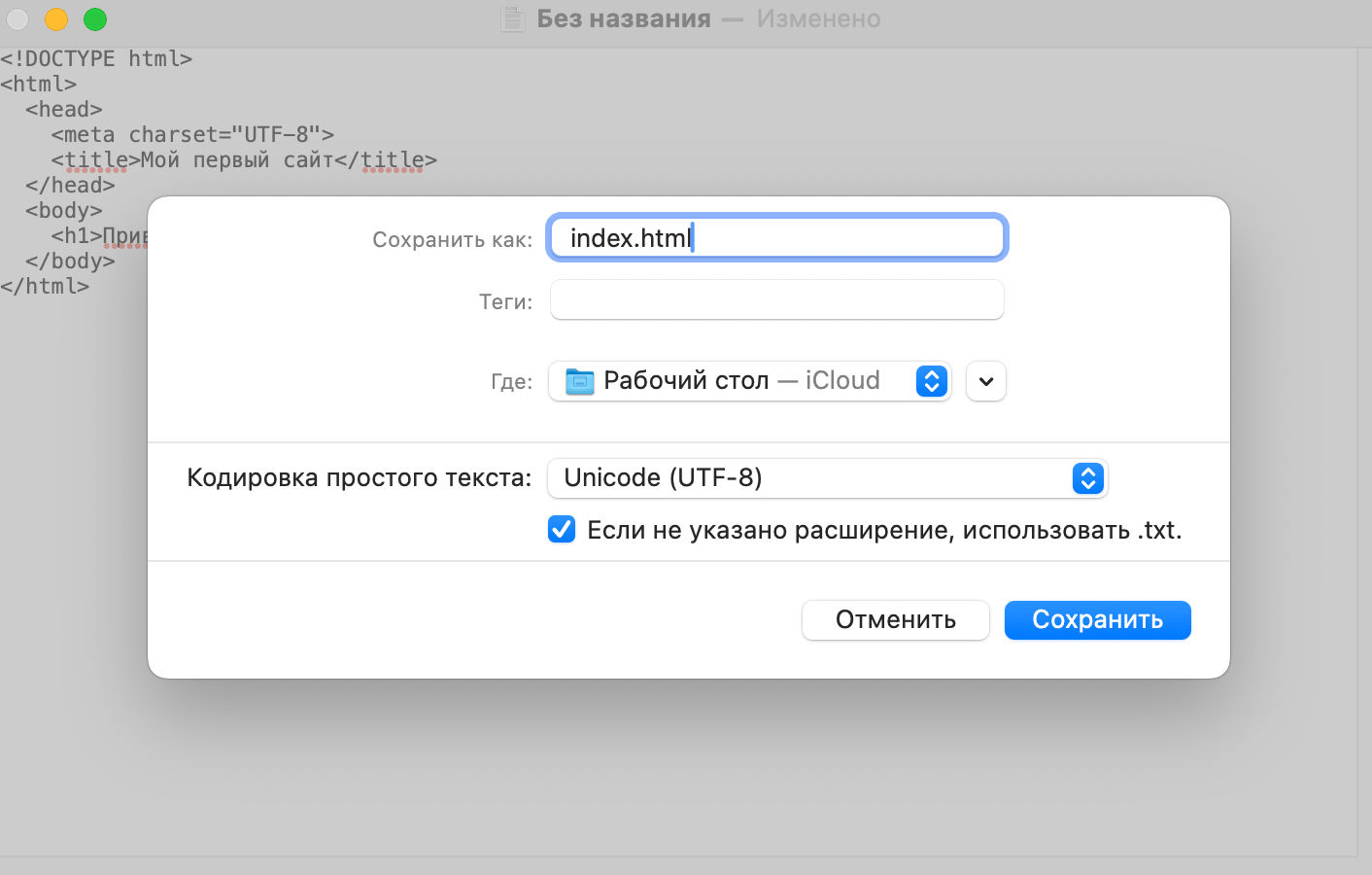The width and height of the screenshot is (1372, 875).
Task: Click the underlined <title> tag in the code
Action: 94,159
